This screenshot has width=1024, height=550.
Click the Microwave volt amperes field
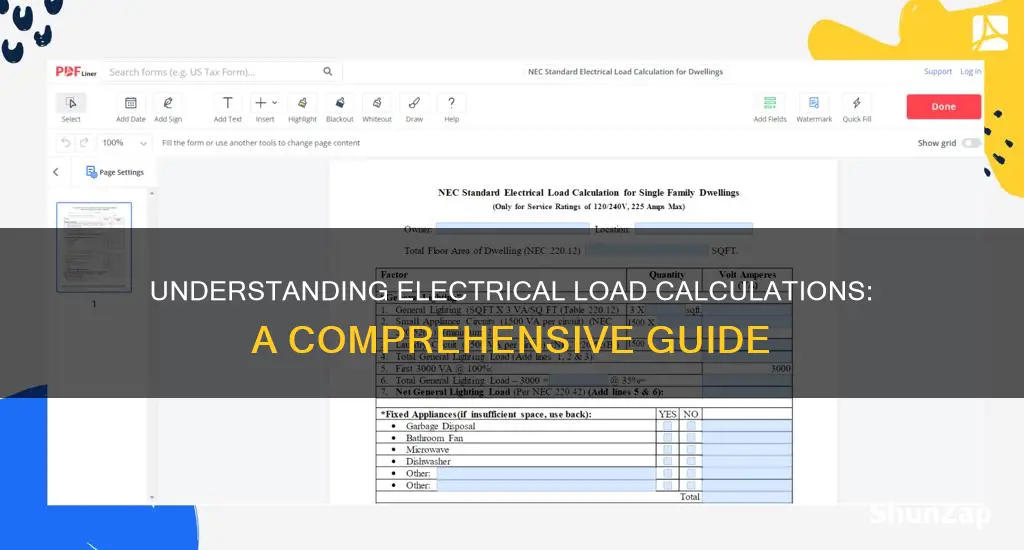point(747,449)
